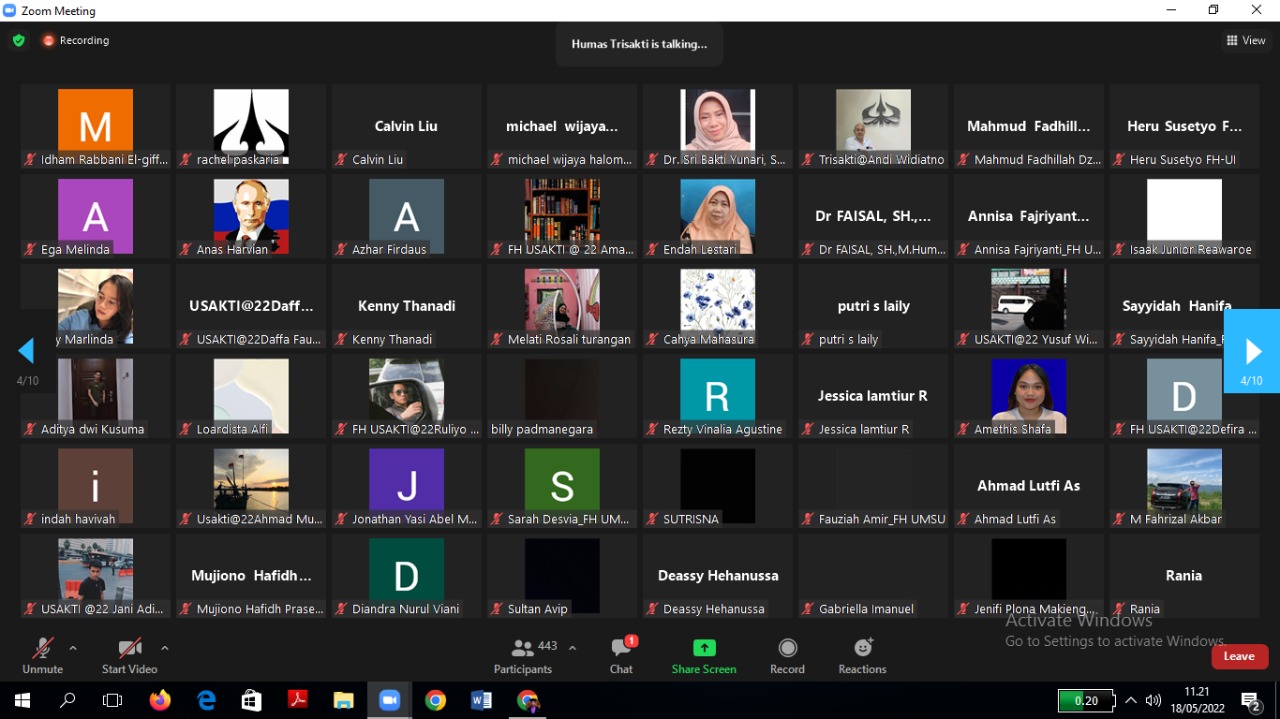This screenshot has height=719, width=1280.
Task: Click the red Leave button
Action: pos(1239,656)
